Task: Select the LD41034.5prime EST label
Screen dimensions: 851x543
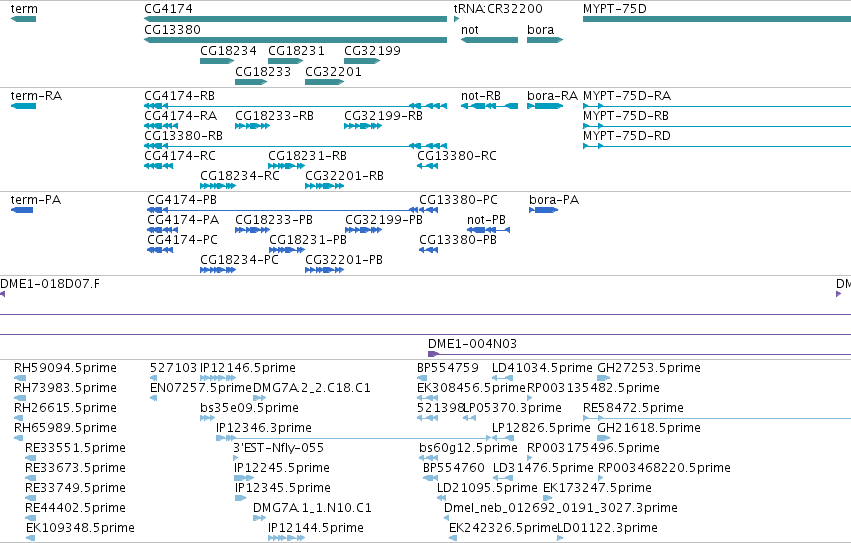Action: [542, 368]
